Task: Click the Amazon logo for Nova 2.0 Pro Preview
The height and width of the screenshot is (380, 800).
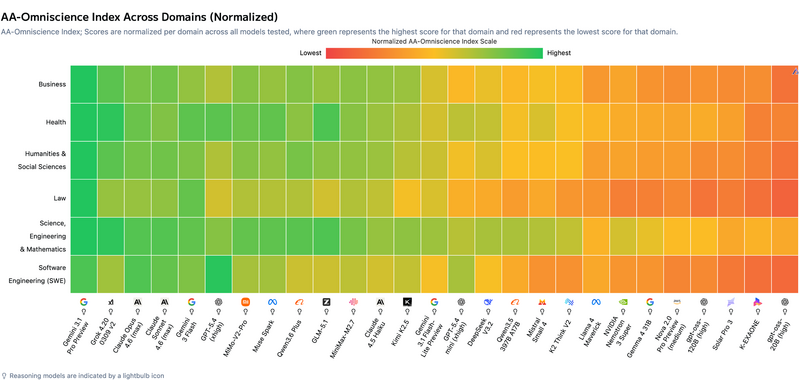Action: [x=677, y=302]
